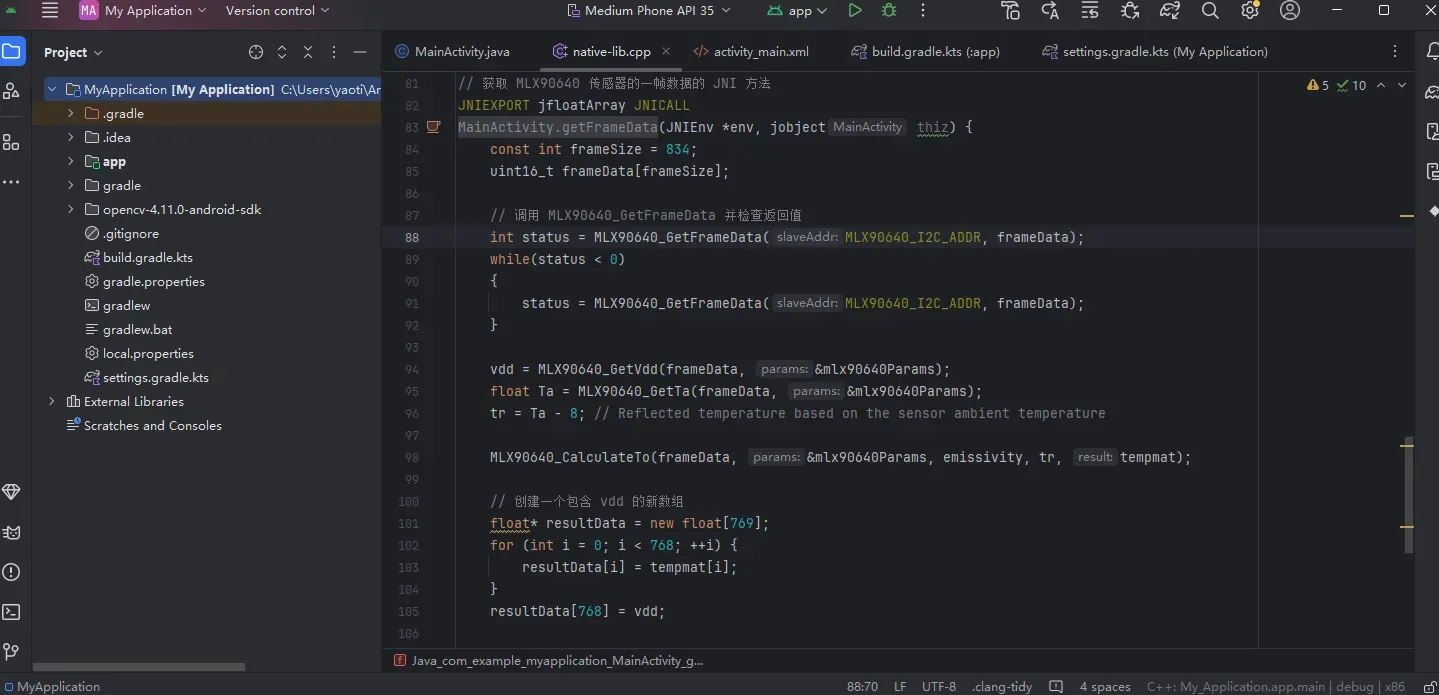1439x695 pixels.
Task: Click the select opened file target icon
Action: (256, 52)
